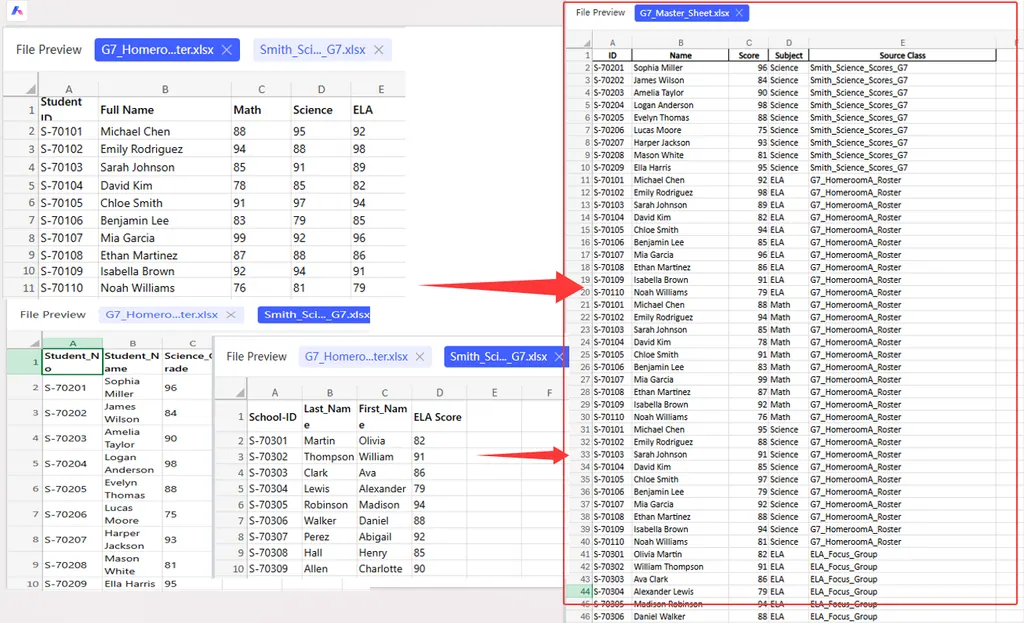Close Smith_Sci tab above the Full Name table
The height and width of the screenshot is (623, 1024).
(377, 50)
